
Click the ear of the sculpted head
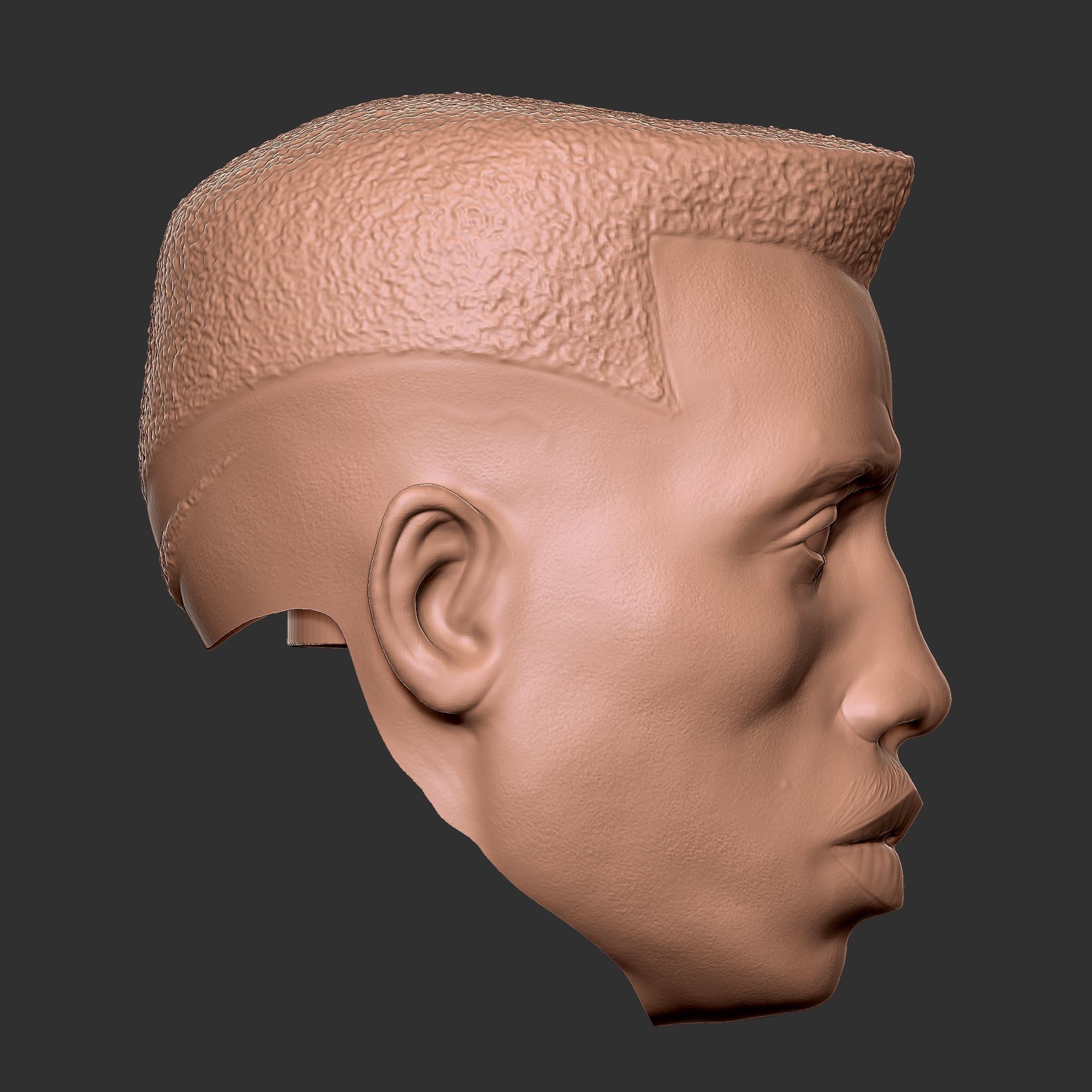tap(435, 598)
